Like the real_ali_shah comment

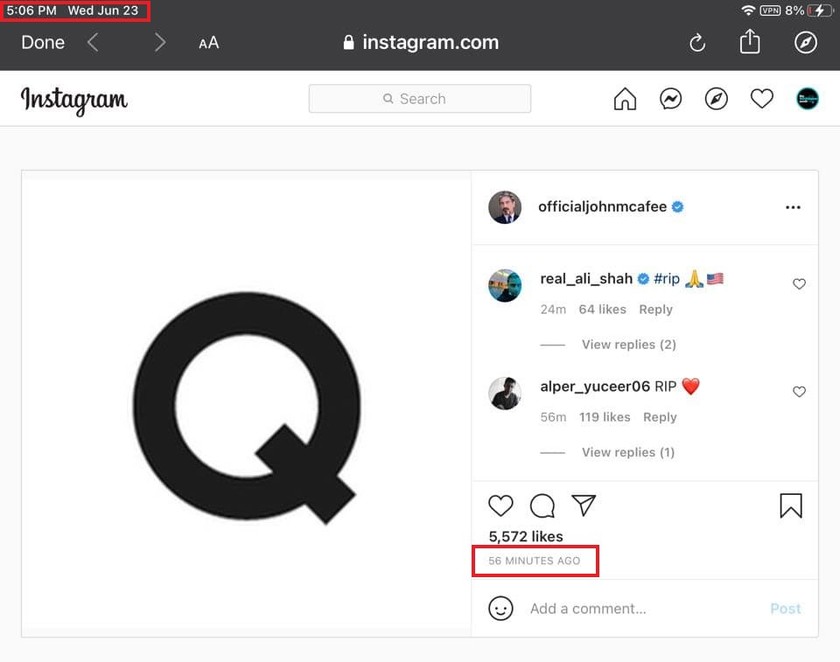tap(799, 284)
